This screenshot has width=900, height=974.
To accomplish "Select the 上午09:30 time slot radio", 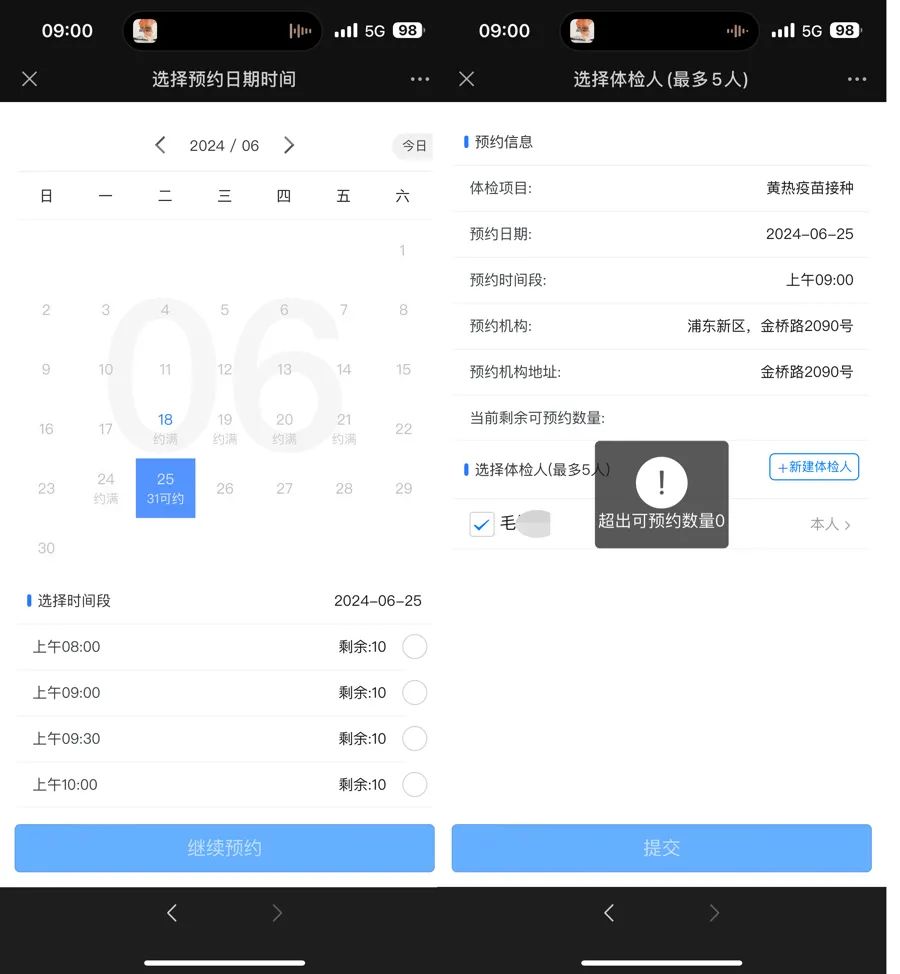I will (x=414, y=739).
